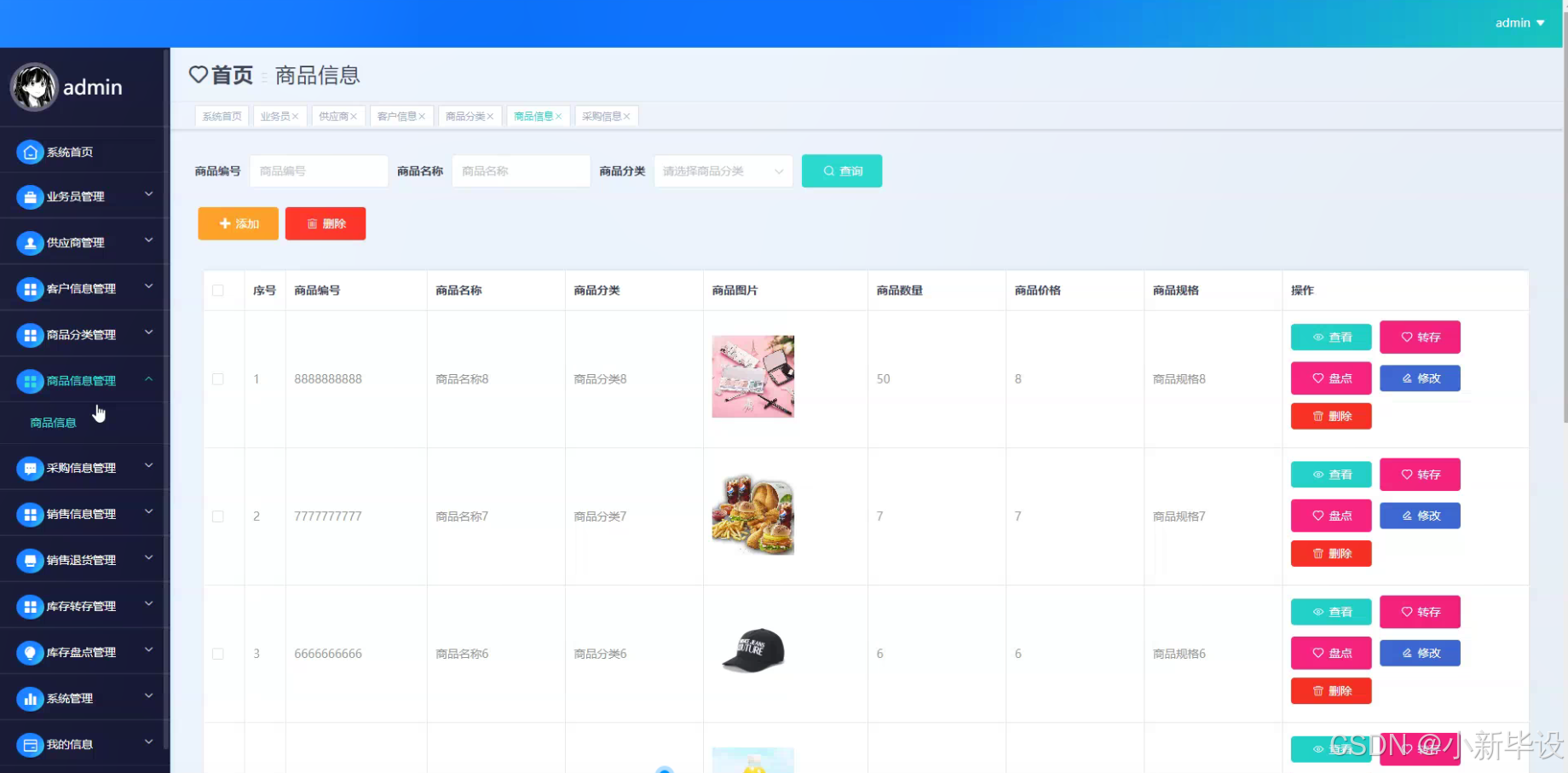The image size is (1568, 773).
Task: Click 转存 for product 8888888888
Action: (x=1420, y=337)
